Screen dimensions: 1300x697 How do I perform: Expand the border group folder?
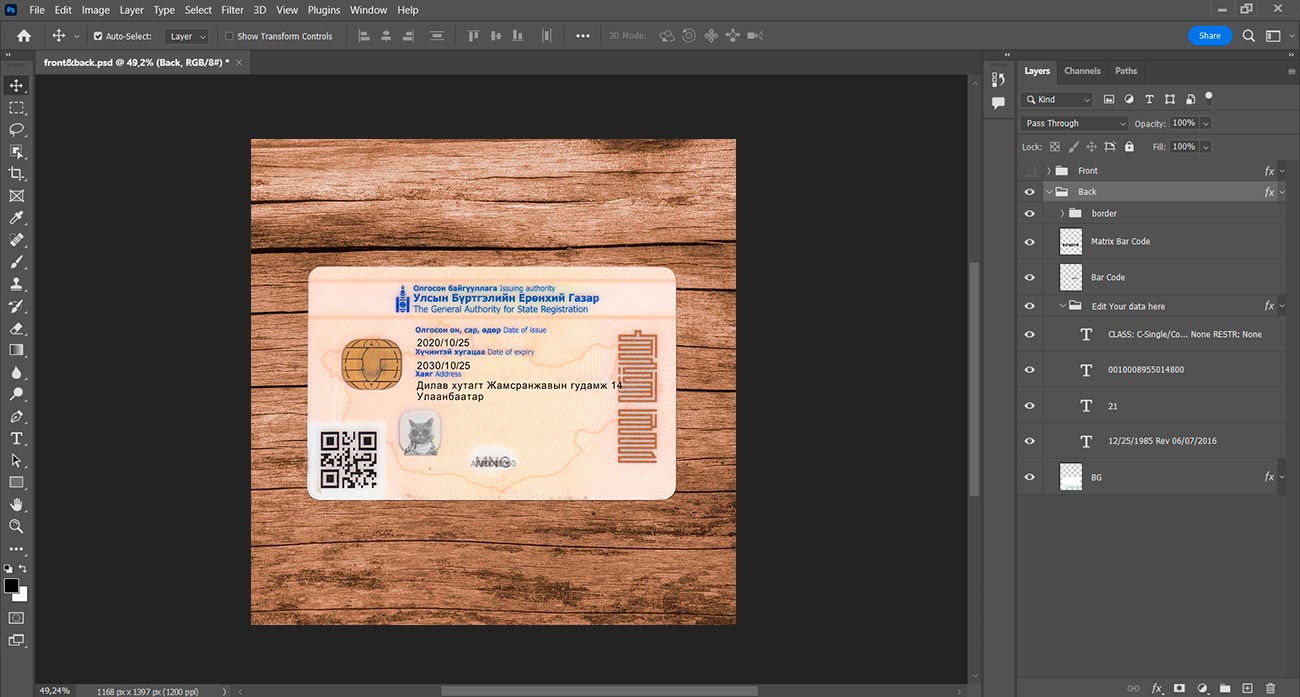coord(1062,213)
